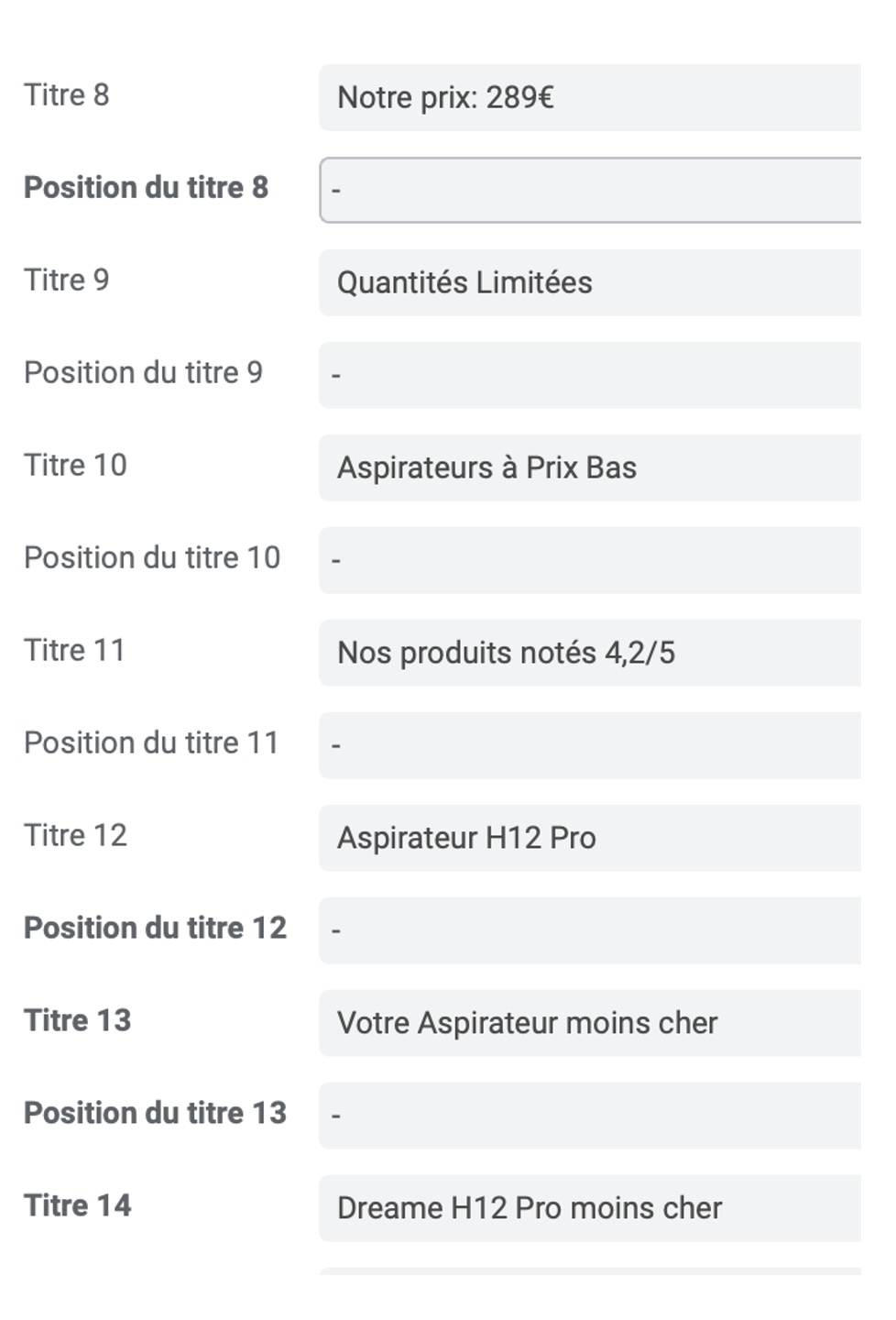The image size is (896, 1320).
Task: Click the bold 'Position du titre 8' label
Action: pos(147,187)
